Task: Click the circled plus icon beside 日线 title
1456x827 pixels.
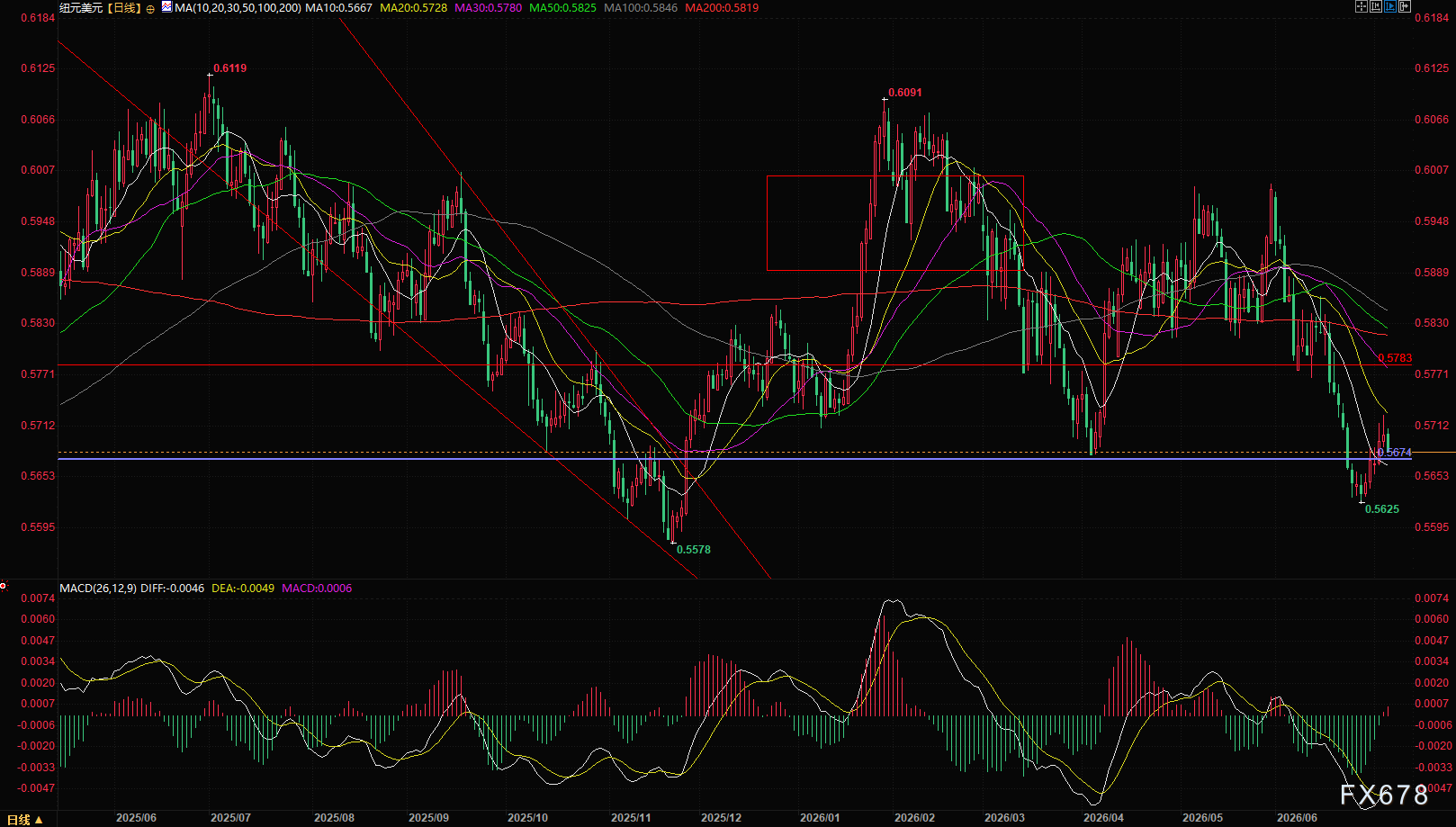Action: [x=150, y=8]
